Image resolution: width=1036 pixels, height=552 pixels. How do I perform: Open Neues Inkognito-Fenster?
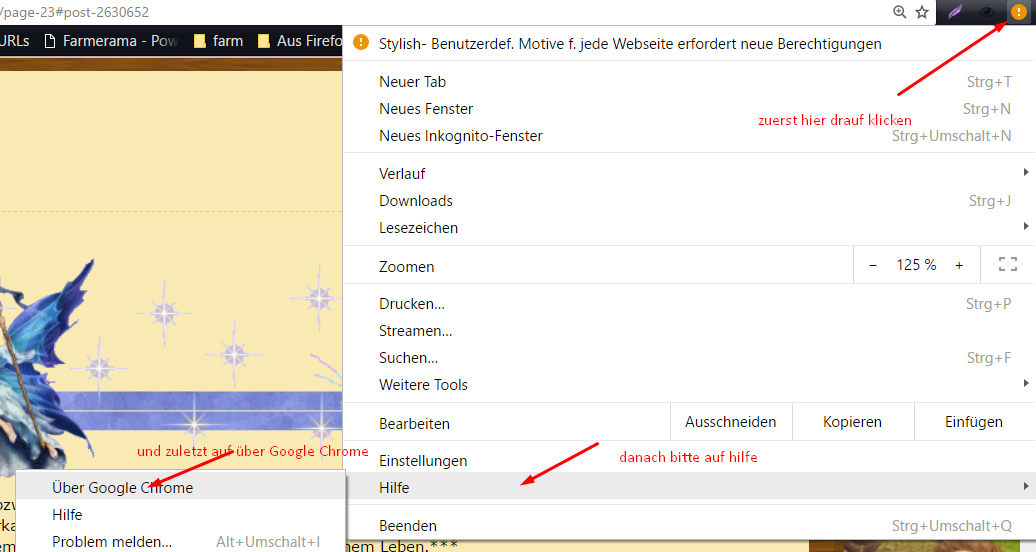coord(689,136)
